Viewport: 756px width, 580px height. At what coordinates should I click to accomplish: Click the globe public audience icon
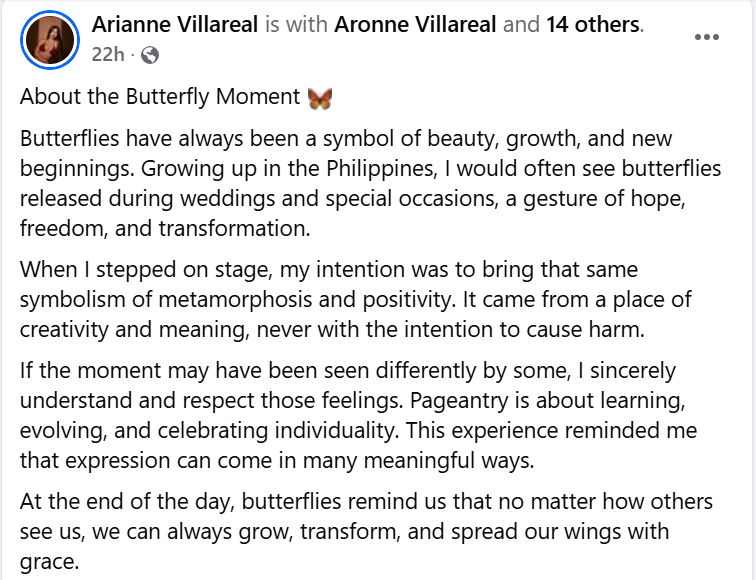[150, 55]
